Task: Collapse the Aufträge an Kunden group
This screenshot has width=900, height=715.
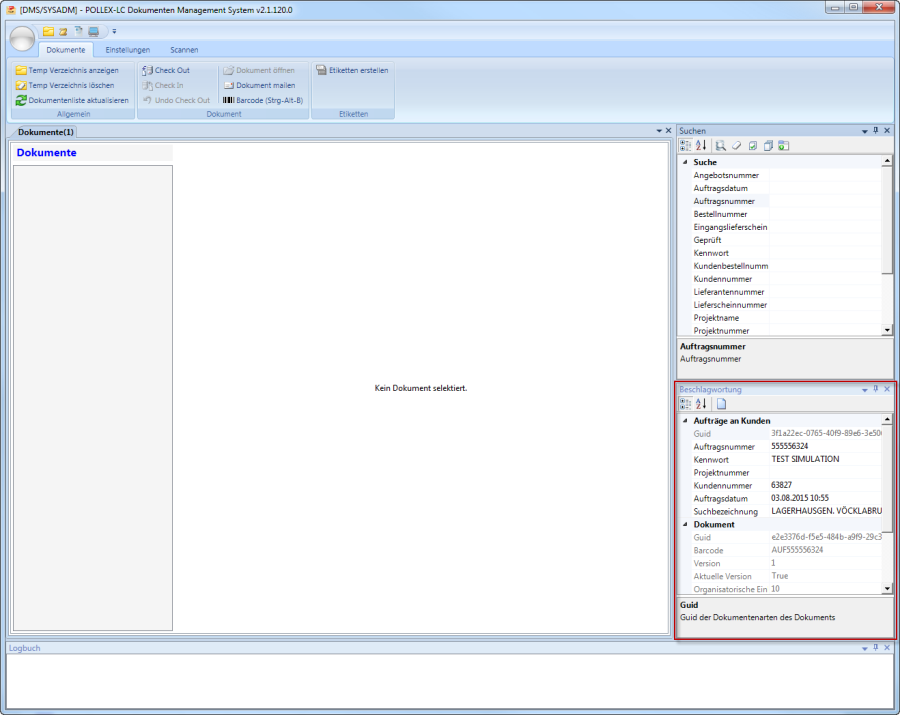Action: (685, 421)
